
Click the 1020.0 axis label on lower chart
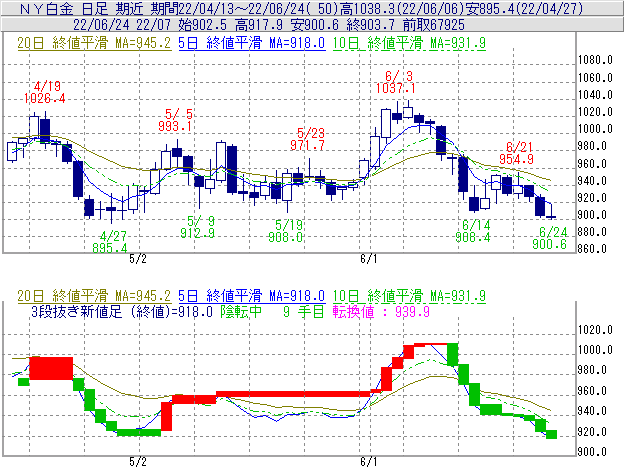pyautogui.click(x=595, y=330)
